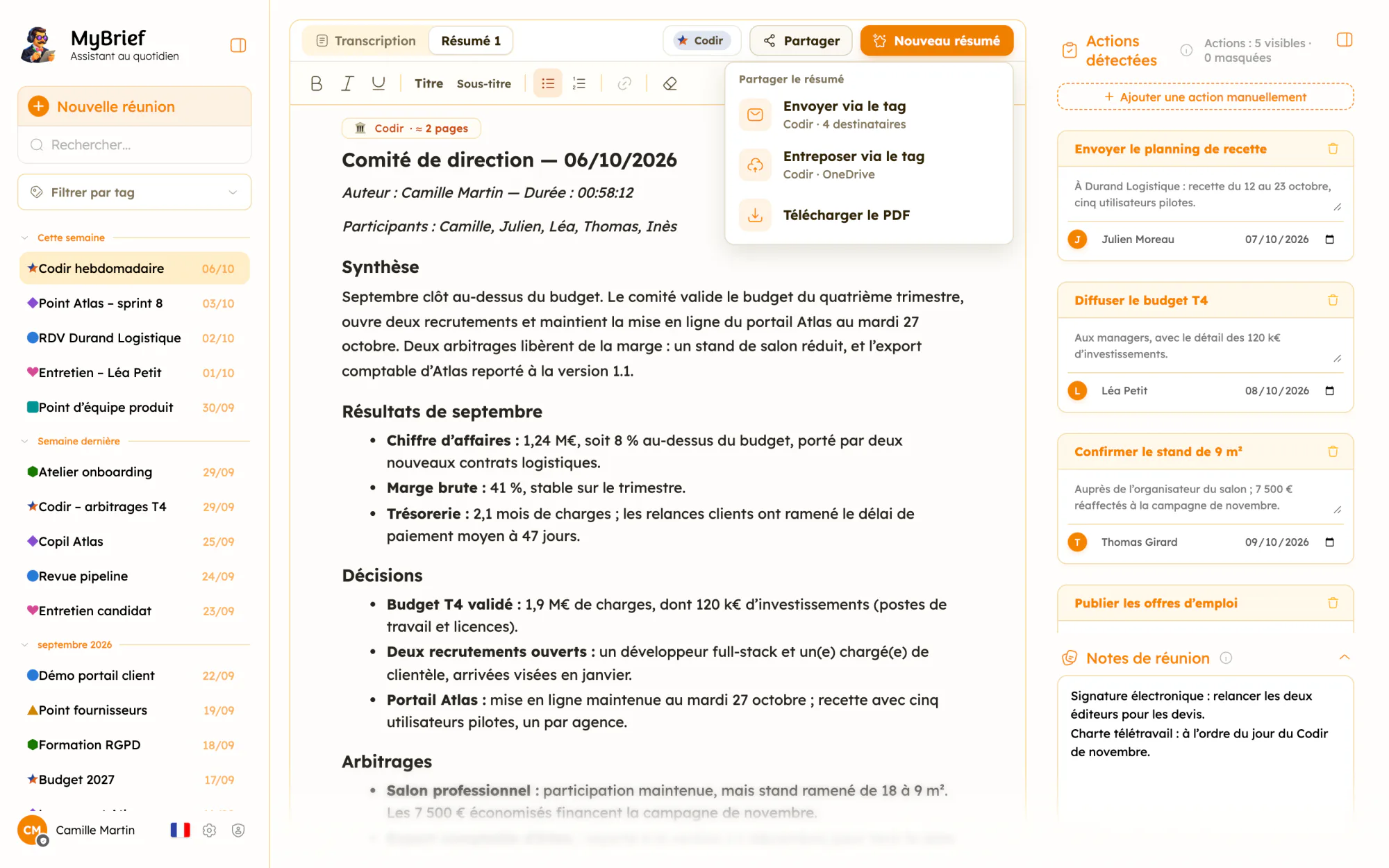Open the Point Atlas – sprint 8 meeting
Viewport: 1389px width, 868px height.
pyautogui.click(x=135, y=303)
